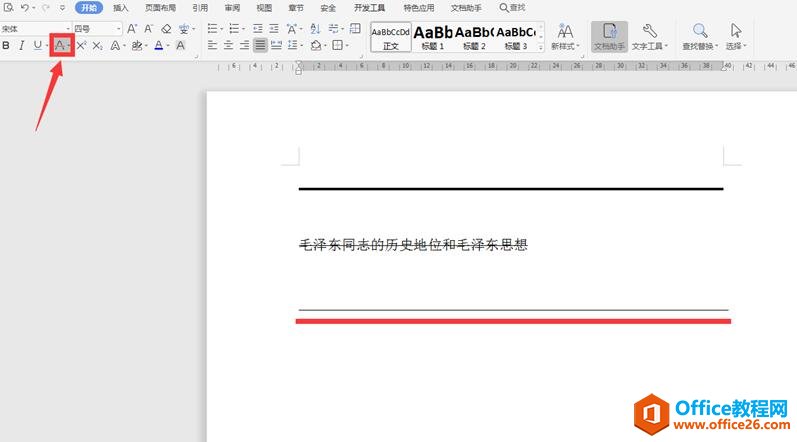This screenshot has height=442, width=797.
Task: Expand the strikethrough dropdown arrow
Action: pos(69,46)
